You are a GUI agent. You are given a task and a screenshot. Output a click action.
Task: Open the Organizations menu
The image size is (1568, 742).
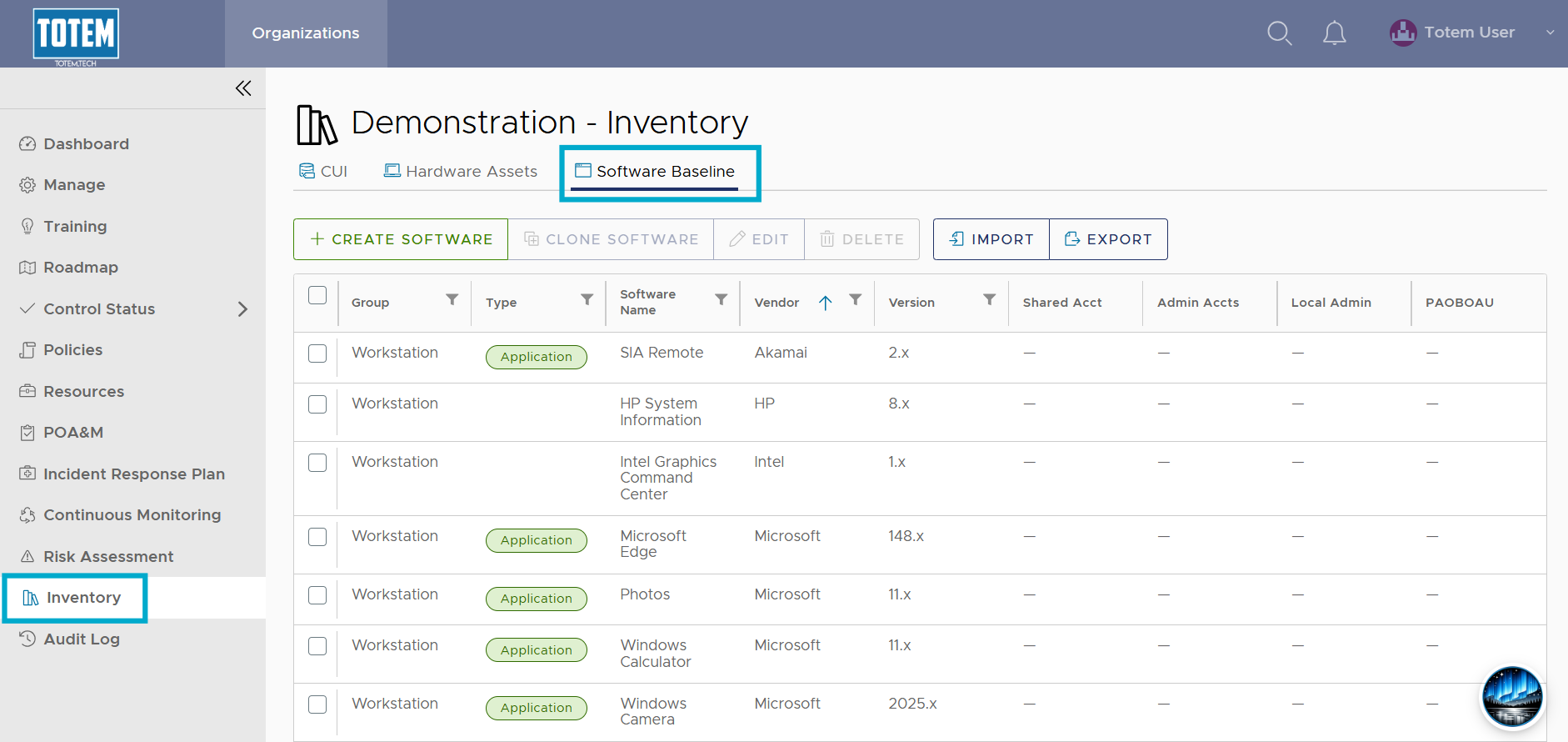point(306,33)
